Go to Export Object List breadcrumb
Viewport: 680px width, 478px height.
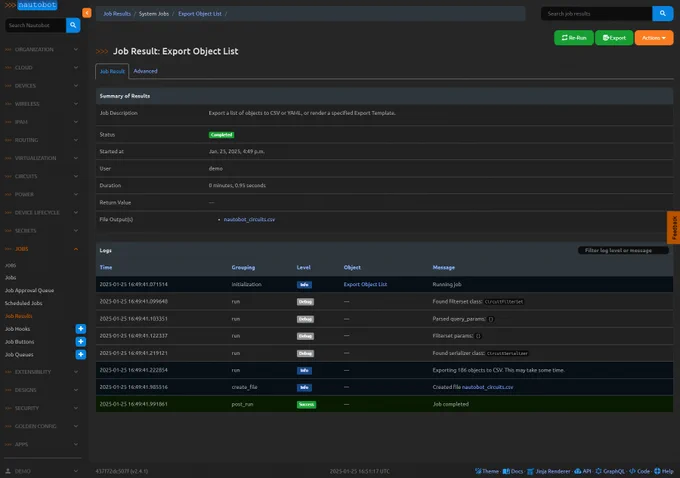click(x=199, y=14)
